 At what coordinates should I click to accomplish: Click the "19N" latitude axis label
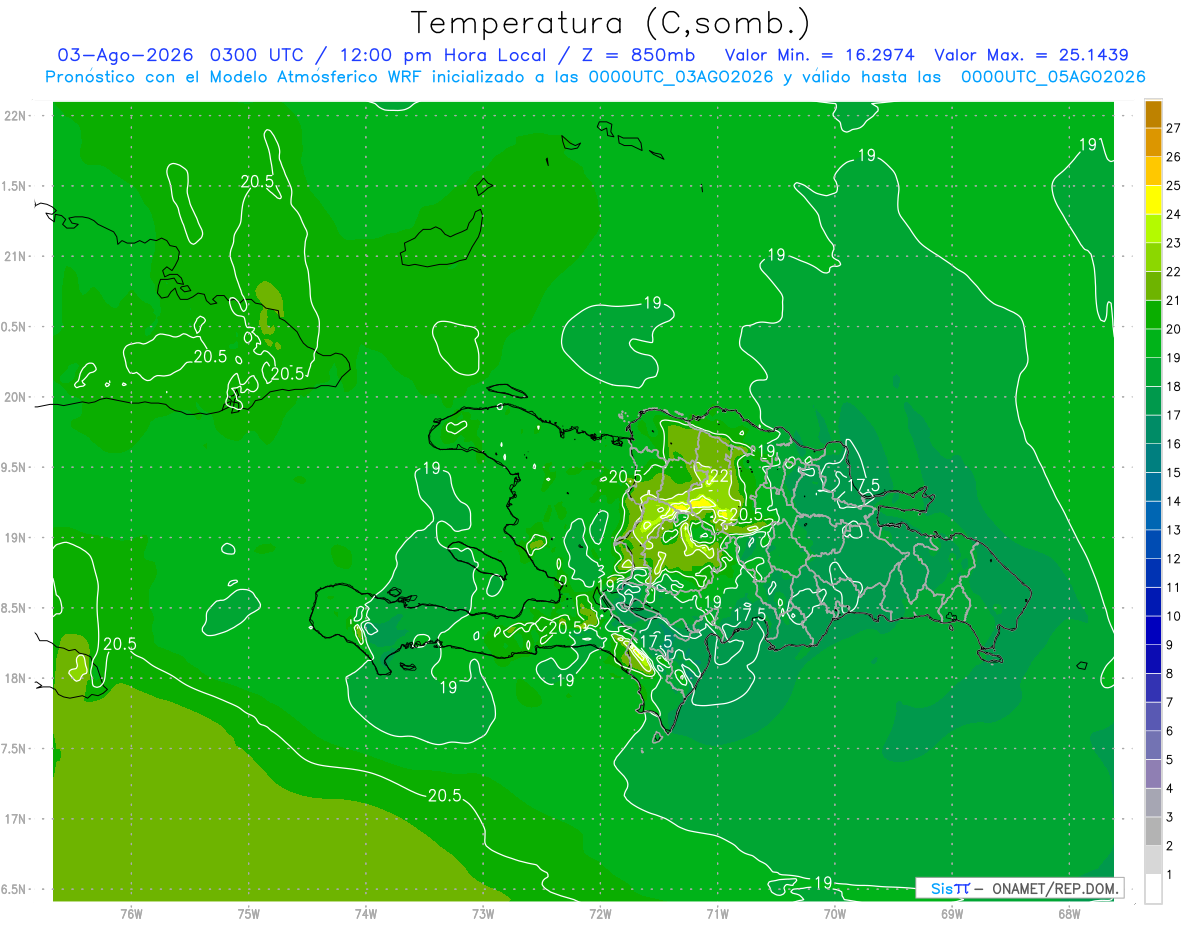pos(17,537)
